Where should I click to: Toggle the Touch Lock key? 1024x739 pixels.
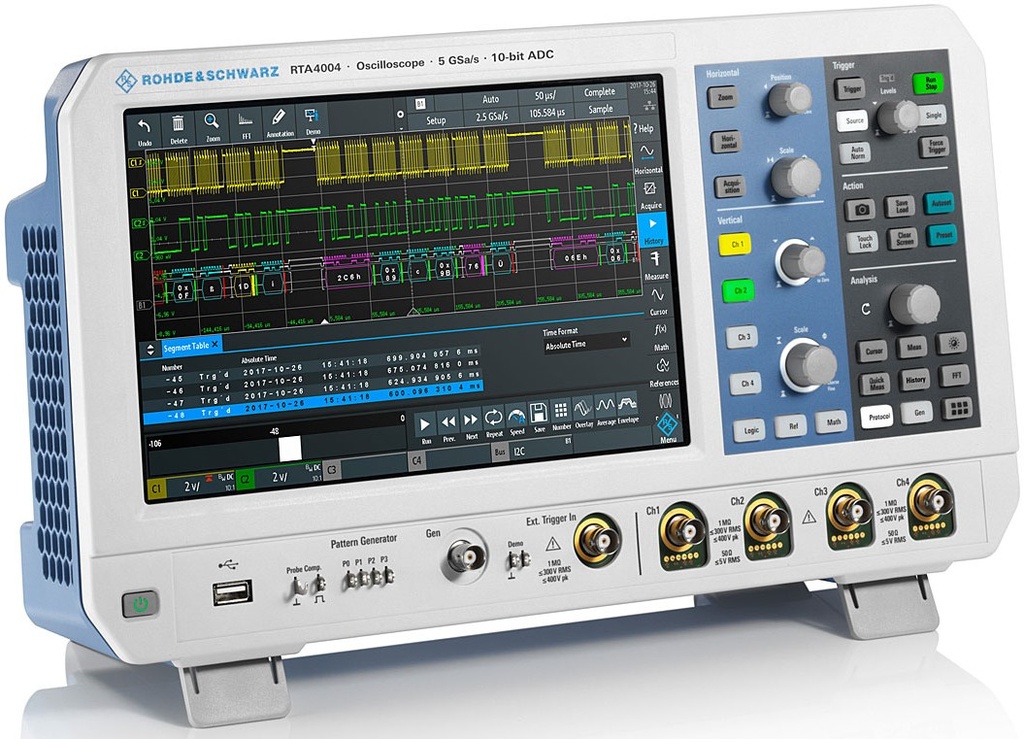click(864, 242)
